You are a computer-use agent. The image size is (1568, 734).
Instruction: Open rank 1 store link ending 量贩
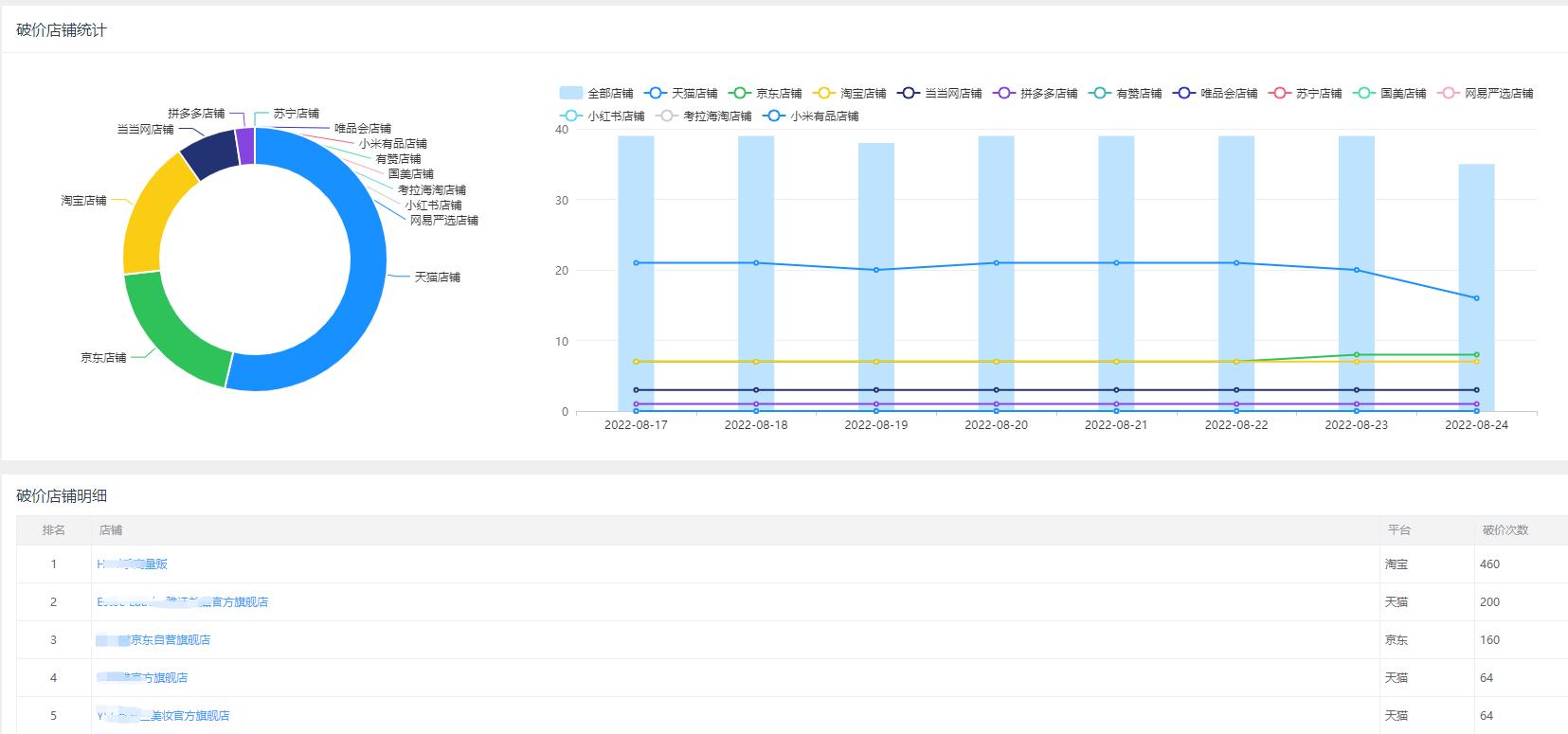133,564
